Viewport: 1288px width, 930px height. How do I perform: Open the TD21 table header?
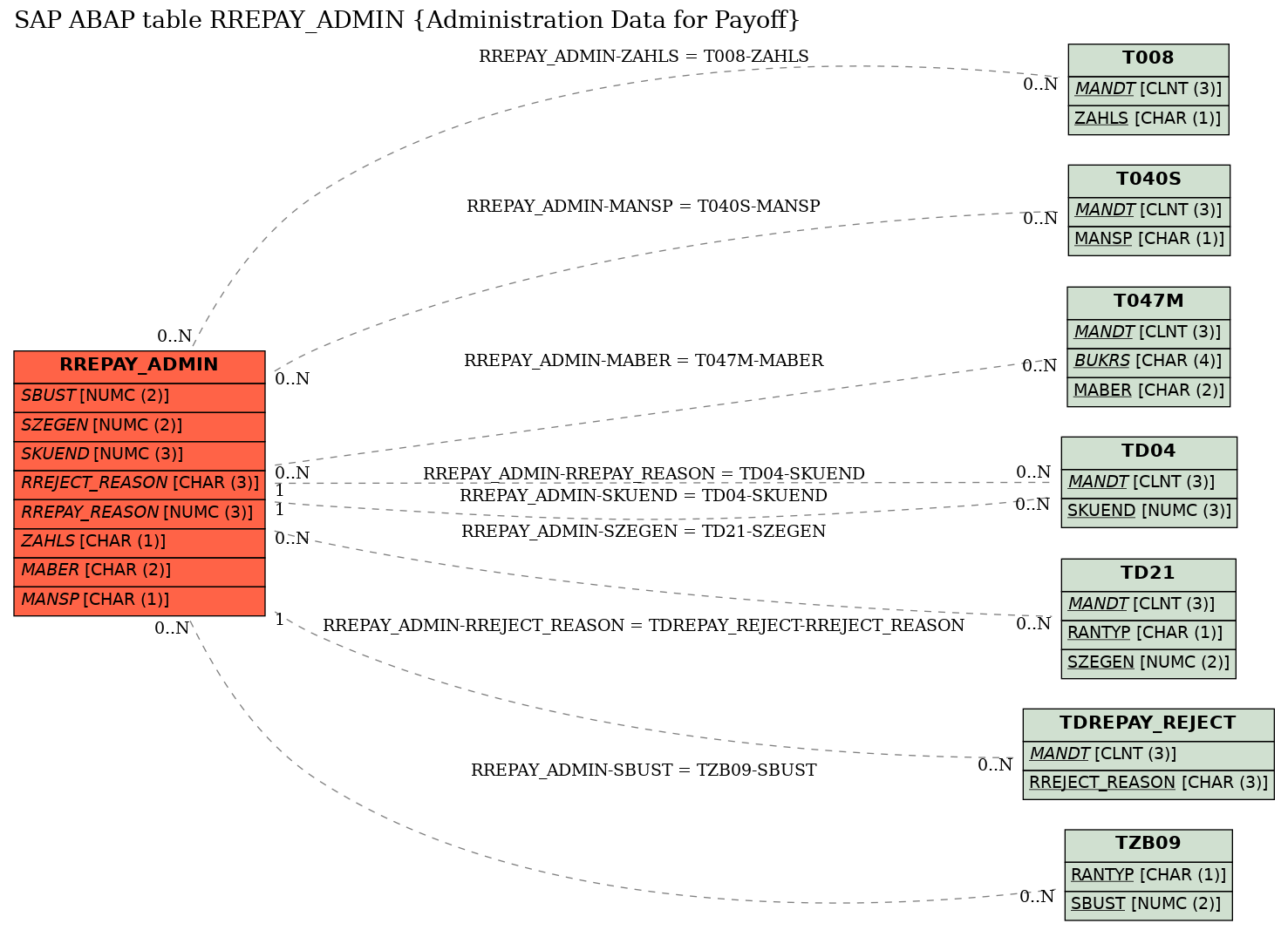coord(1148,574)
